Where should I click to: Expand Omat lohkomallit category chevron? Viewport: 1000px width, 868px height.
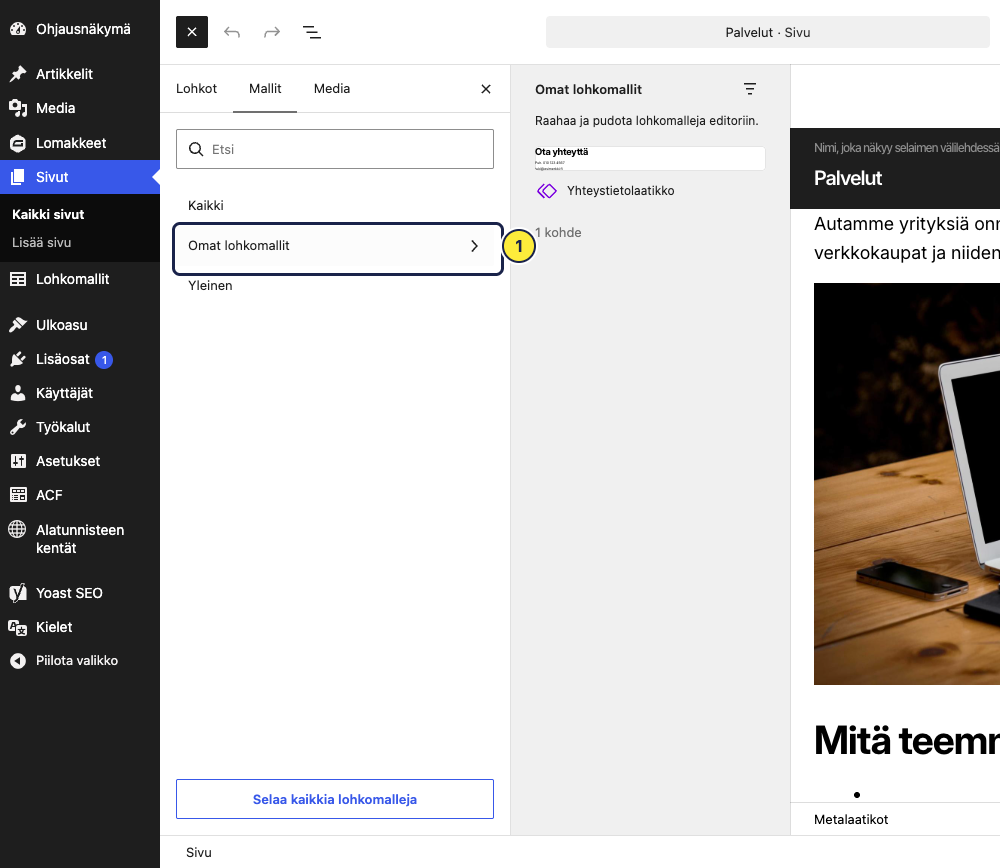[x=474, y=246]
